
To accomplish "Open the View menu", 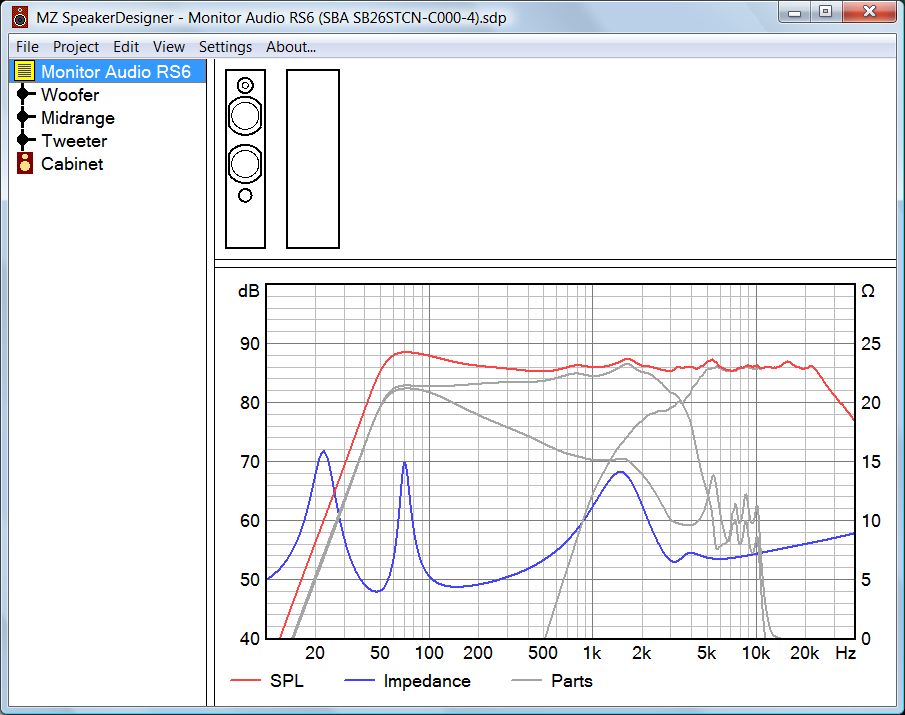I will (x=169, y=47).
